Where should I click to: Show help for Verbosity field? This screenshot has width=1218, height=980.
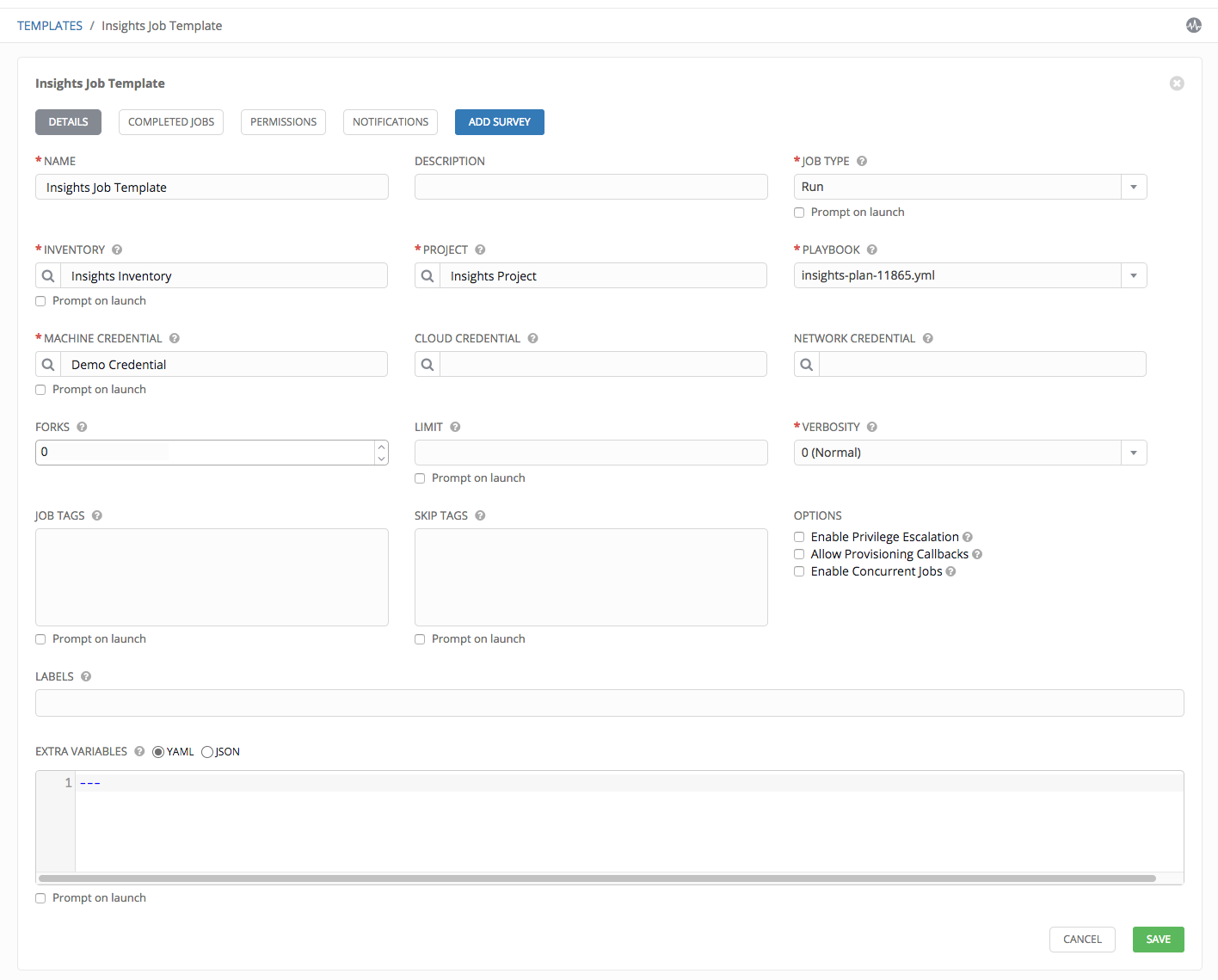pyautogui.click(x=872, y=427)
